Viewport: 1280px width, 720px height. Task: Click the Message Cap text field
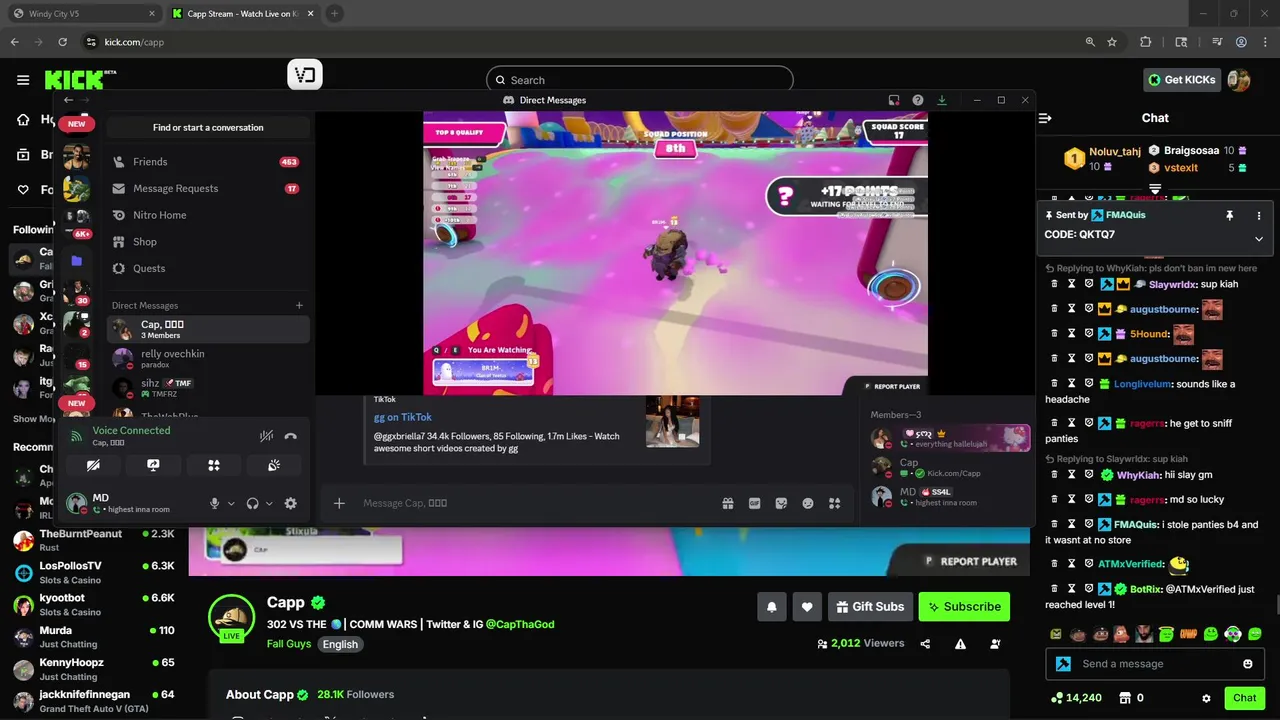click(x=535, y=503)
